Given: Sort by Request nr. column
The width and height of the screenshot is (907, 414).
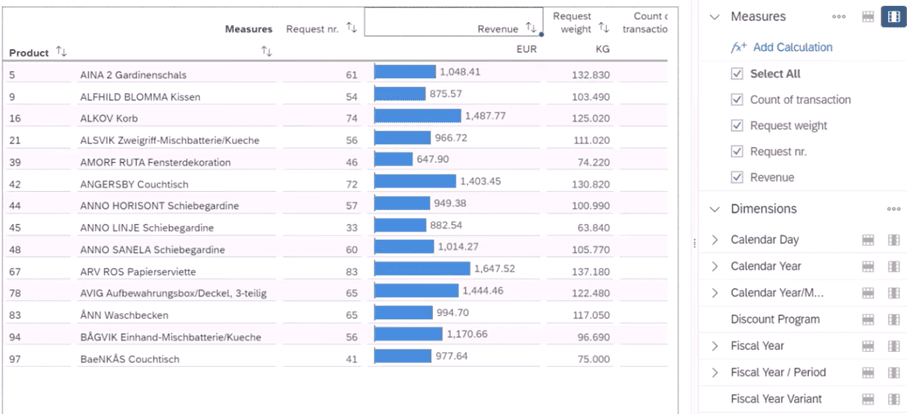Looking at the screenshot, I should (351, 29).
